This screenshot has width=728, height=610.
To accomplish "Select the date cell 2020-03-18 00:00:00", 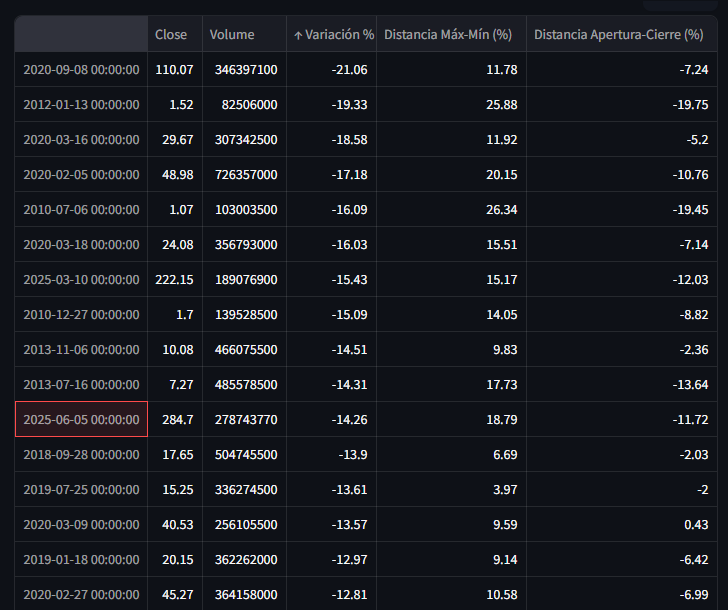I will (81, 244).
